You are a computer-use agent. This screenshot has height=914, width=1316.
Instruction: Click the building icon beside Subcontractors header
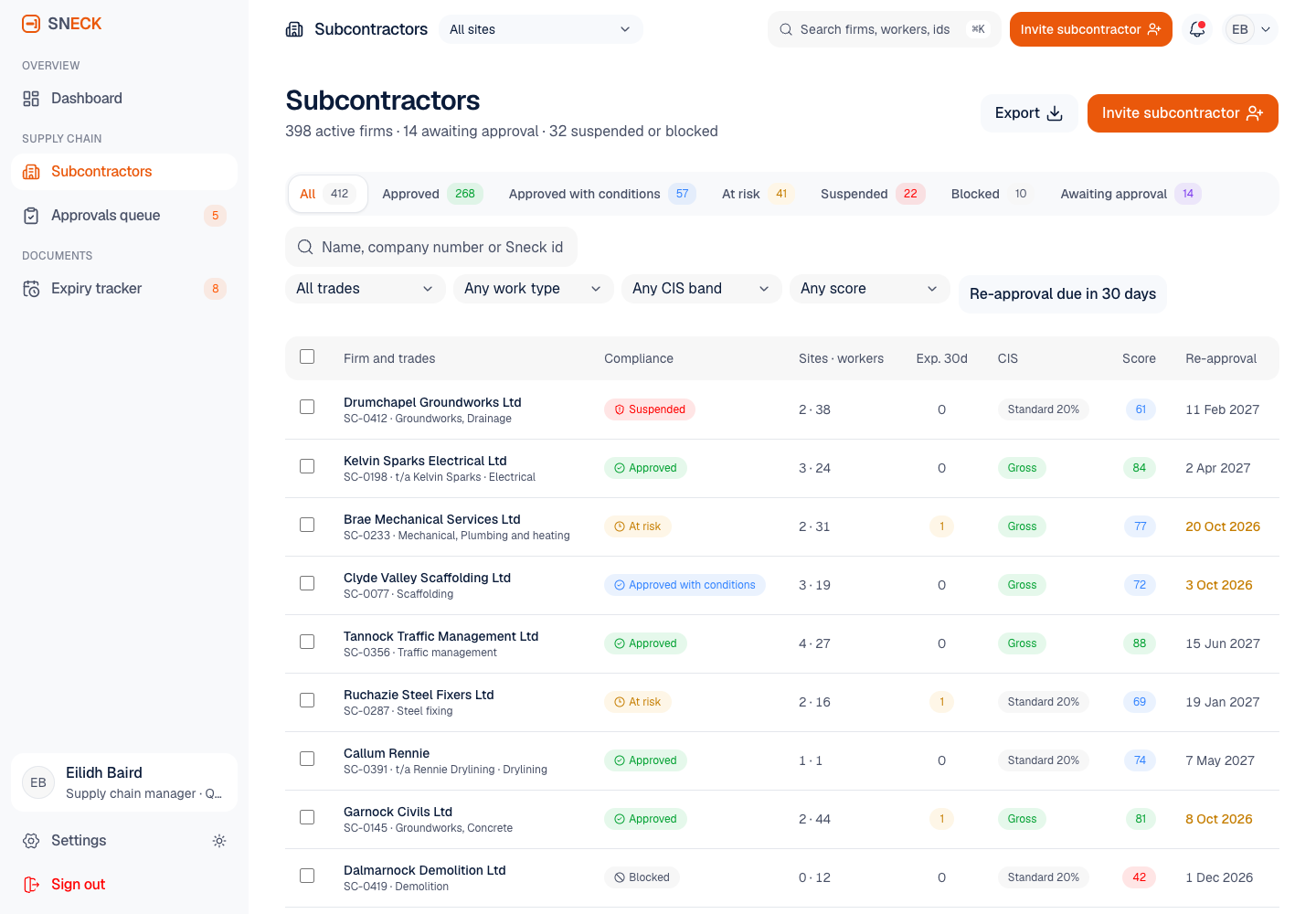pos(294,29)
